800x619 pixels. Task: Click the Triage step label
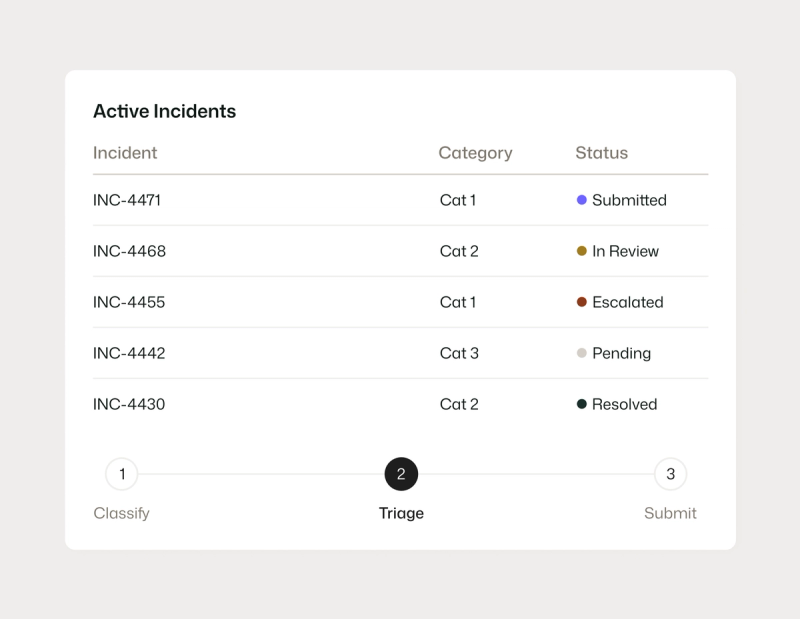(x=401, y=513)
